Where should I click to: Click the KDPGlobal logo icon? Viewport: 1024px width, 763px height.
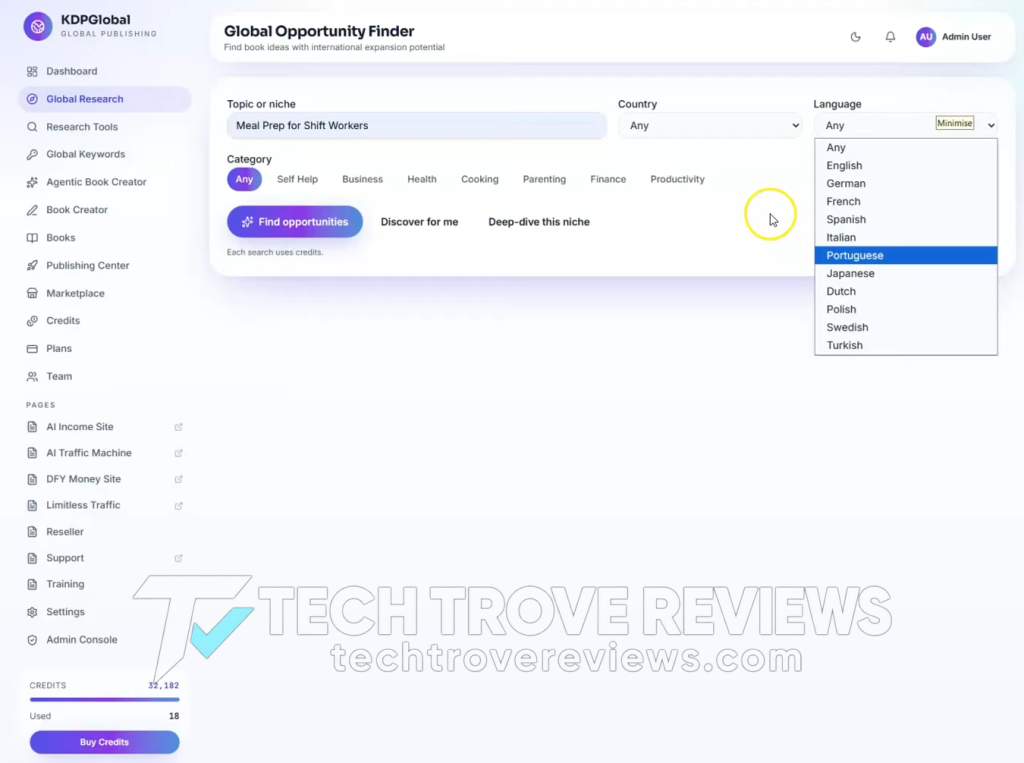pyautogui.click(x=38, y=26)
